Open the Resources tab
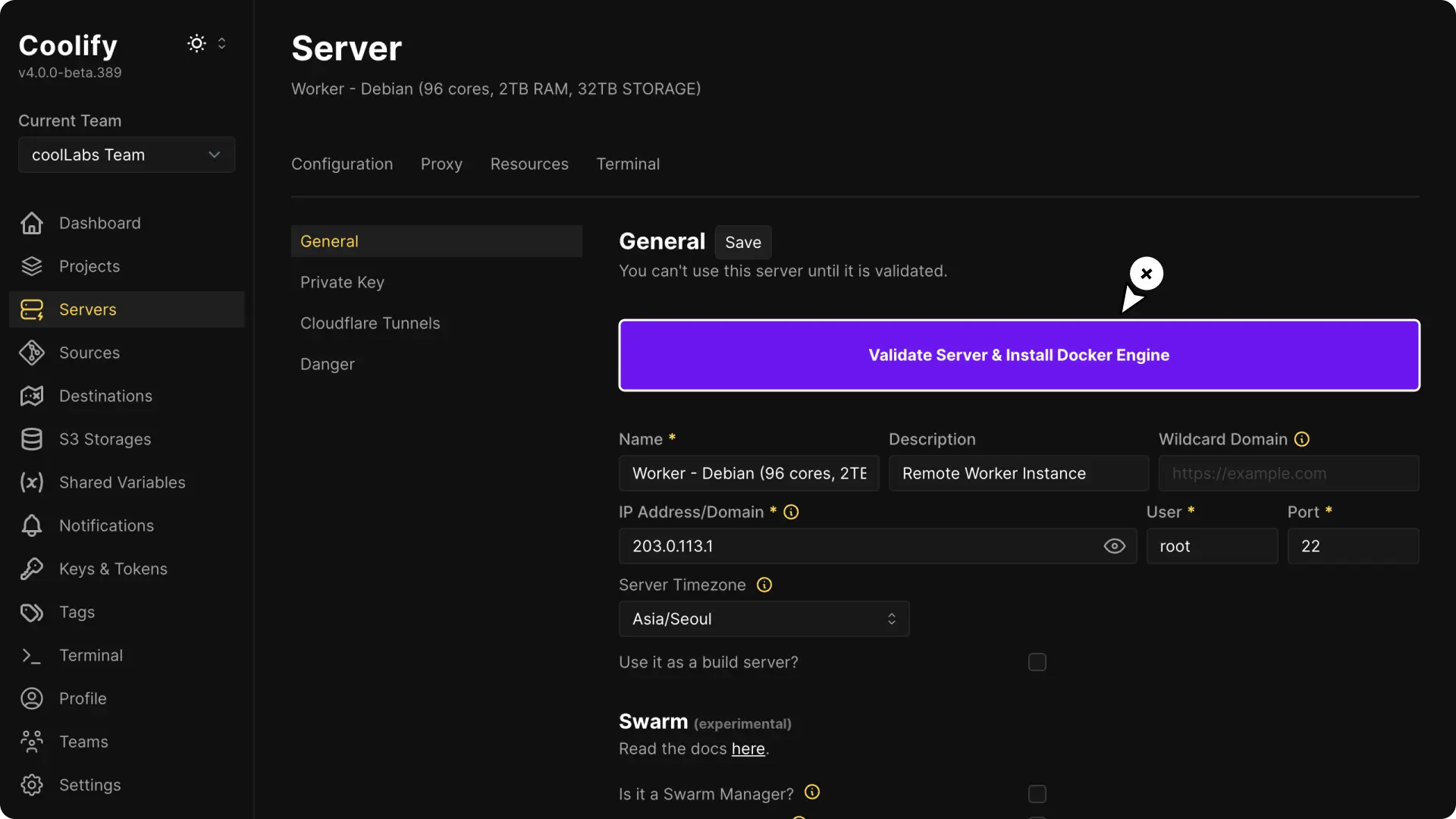The height and width of the screenshot is (819, 1456). [529, 164]
